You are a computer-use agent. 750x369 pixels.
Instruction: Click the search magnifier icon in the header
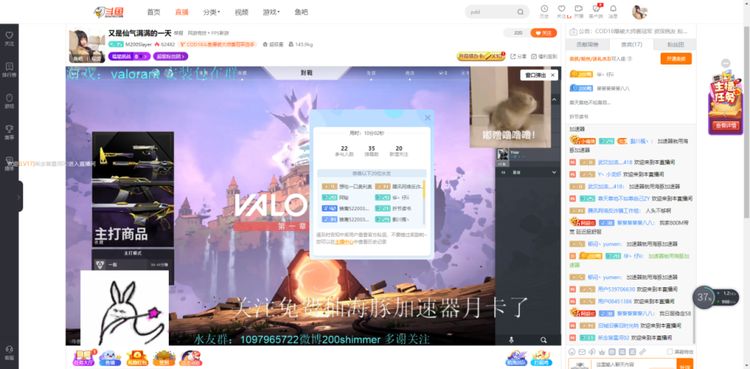[x=520, y=12]
